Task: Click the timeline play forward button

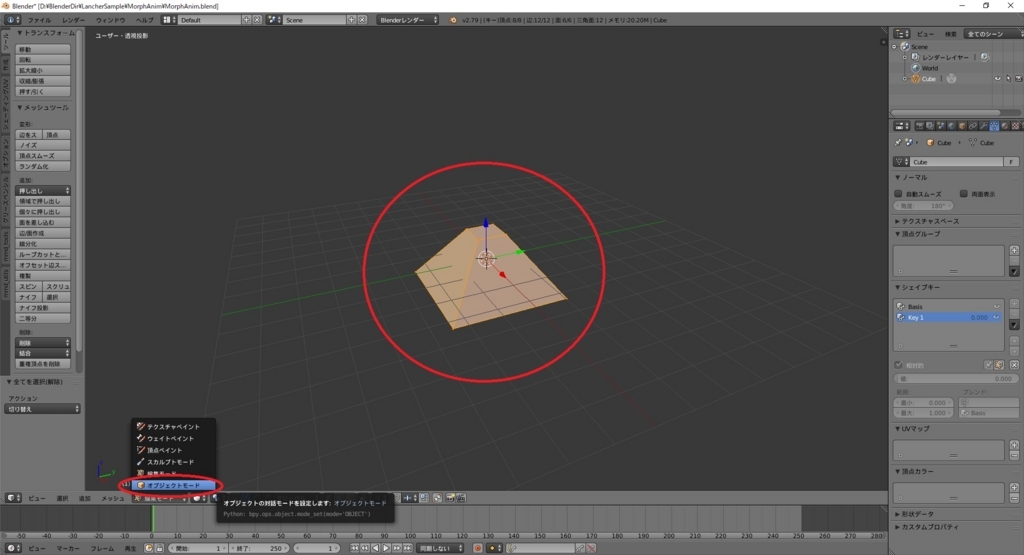Action: pos(386,548)
